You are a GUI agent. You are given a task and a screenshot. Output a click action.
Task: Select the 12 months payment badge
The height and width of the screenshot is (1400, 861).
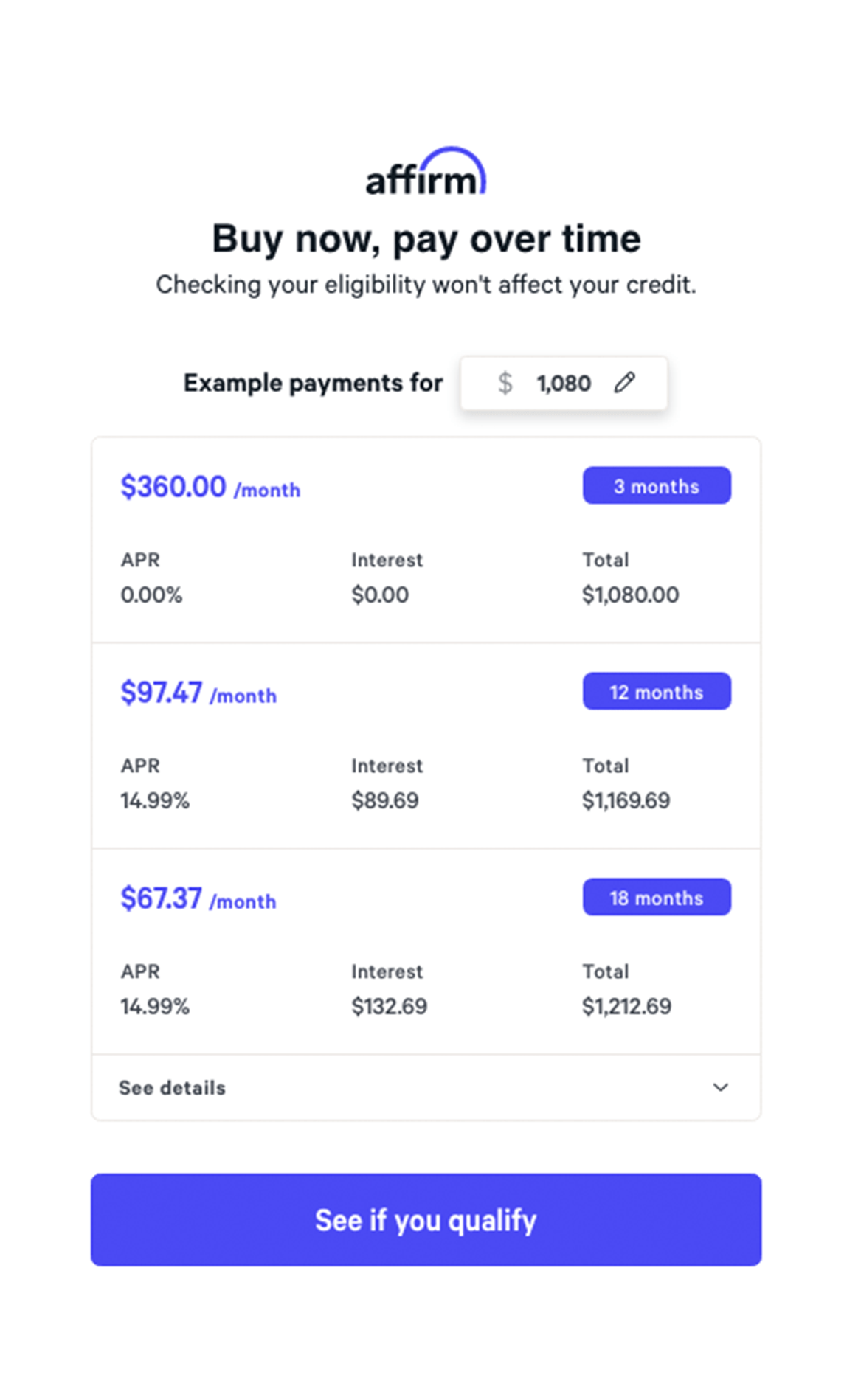(656, 691)
